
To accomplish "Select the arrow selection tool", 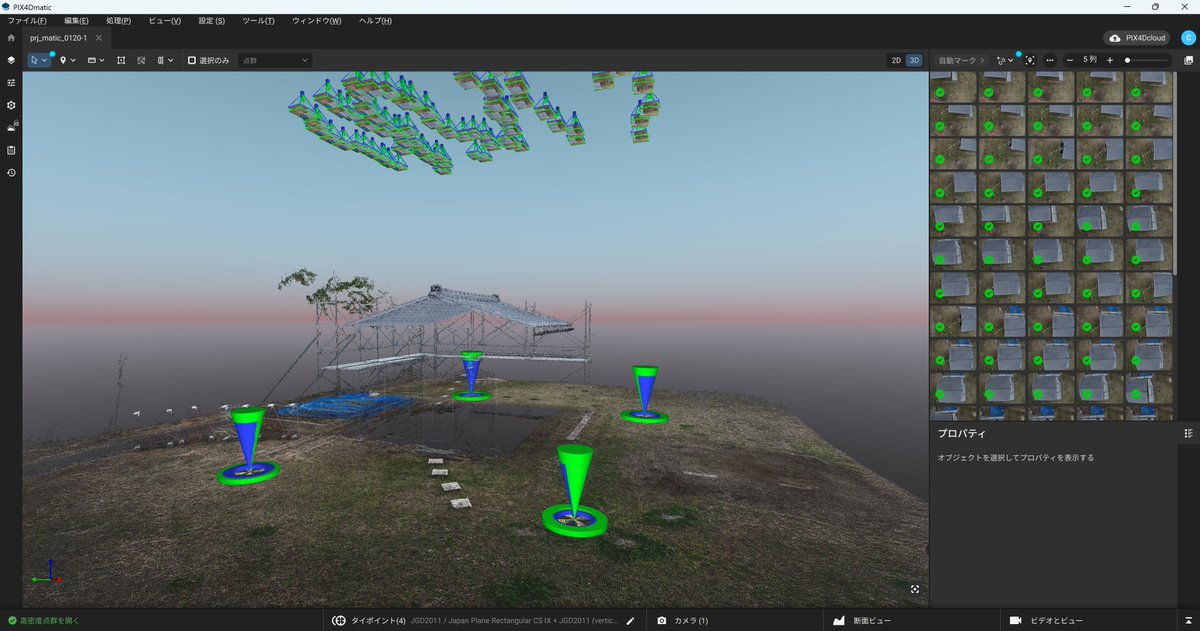I will [34, 60].
